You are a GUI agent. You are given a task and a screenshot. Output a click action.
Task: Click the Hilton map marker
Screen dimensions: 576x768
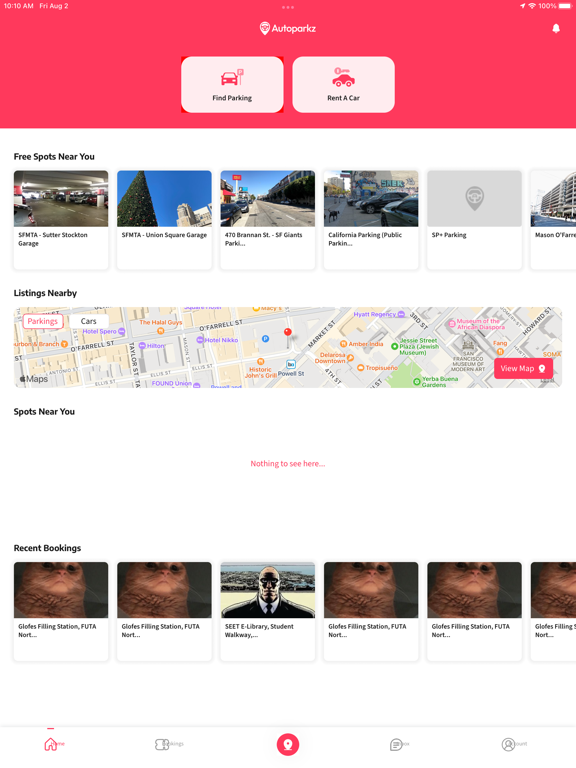(x=142, y=345)
